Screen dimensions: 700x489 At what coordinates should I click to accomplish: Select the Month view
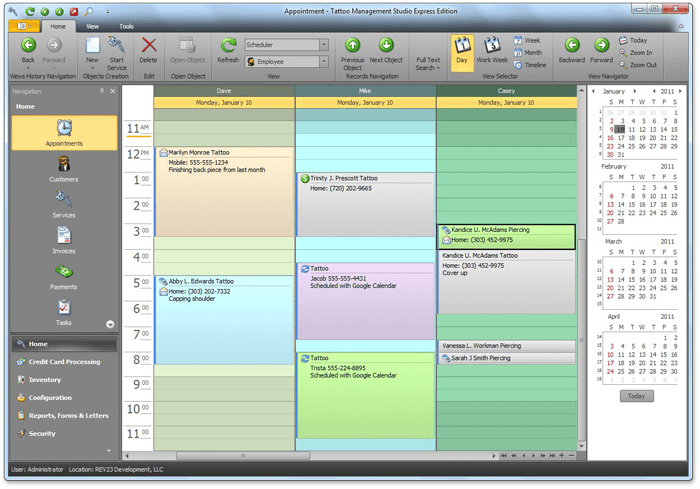click(528, 53)
